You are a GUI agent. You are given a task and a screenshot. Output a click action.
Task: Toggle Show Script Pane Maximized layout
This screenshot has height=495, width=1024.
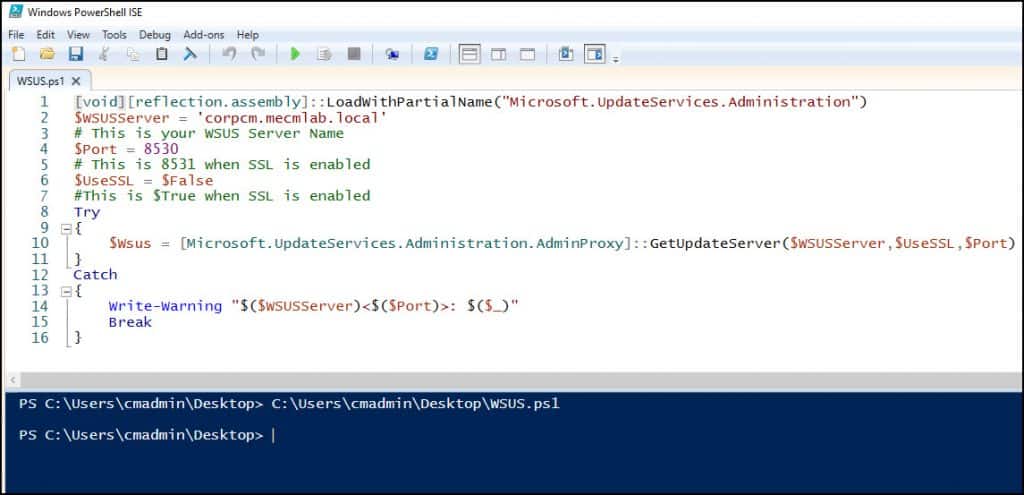pos(527,54)
